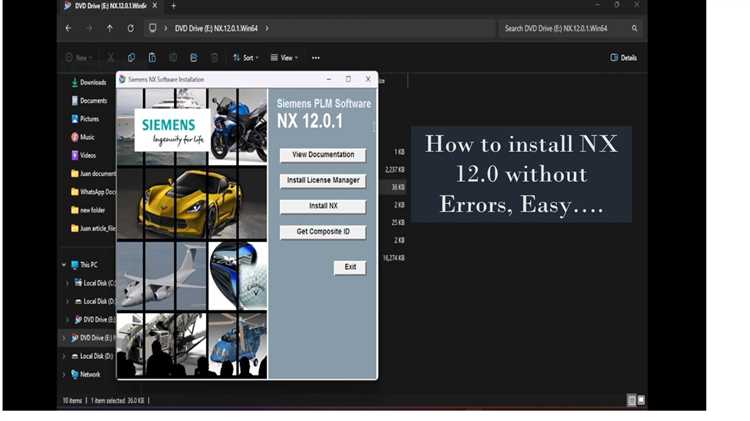750x421 pixels.
Task: Go forward in File Explorer
Action: 89,29
